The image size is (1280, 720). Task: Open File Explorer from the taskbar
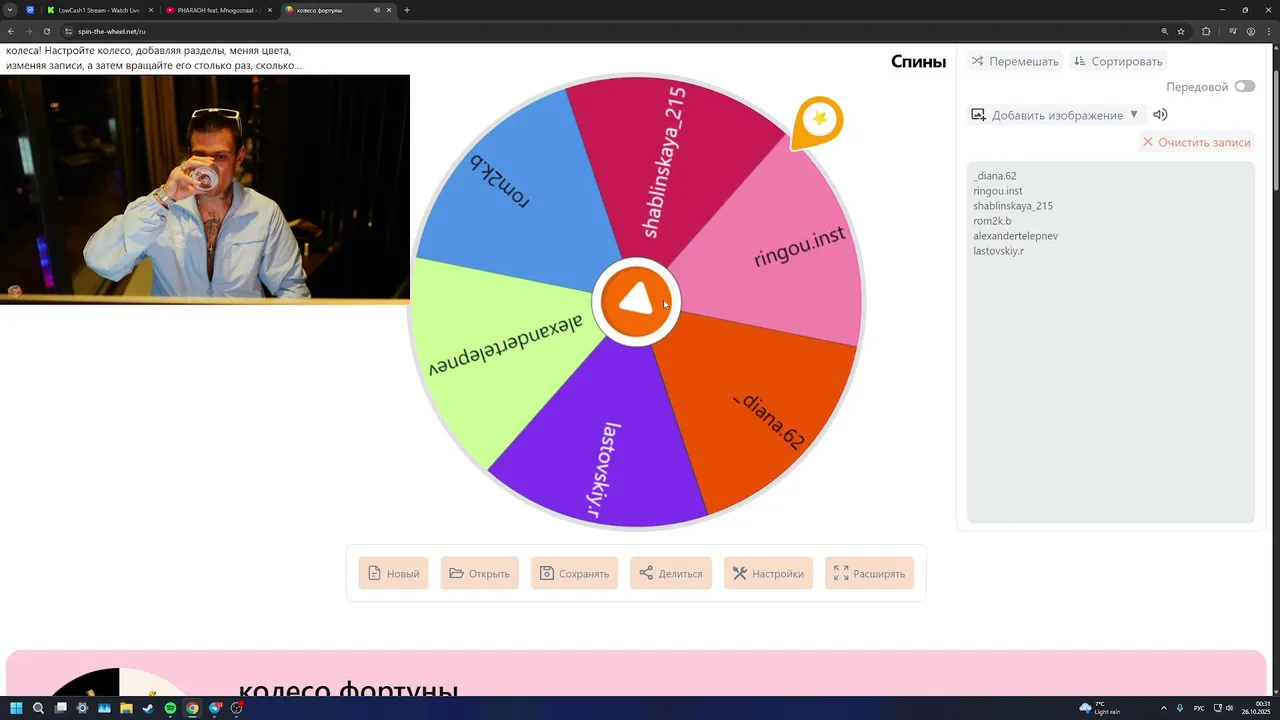click(x=126, y=708)
